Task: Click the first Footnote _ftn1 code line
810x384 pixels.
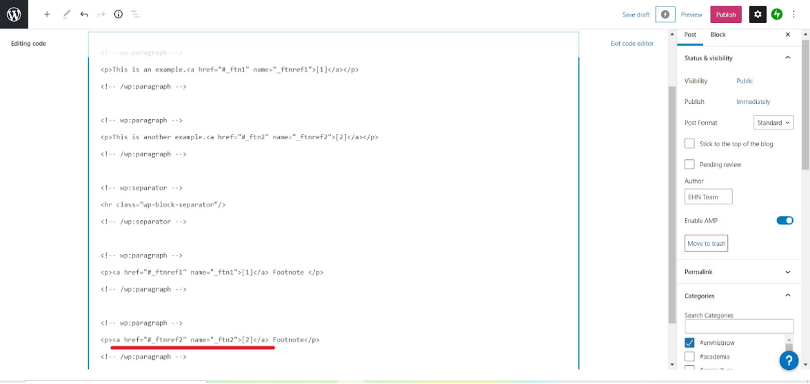Action: [x=212, y=272]
